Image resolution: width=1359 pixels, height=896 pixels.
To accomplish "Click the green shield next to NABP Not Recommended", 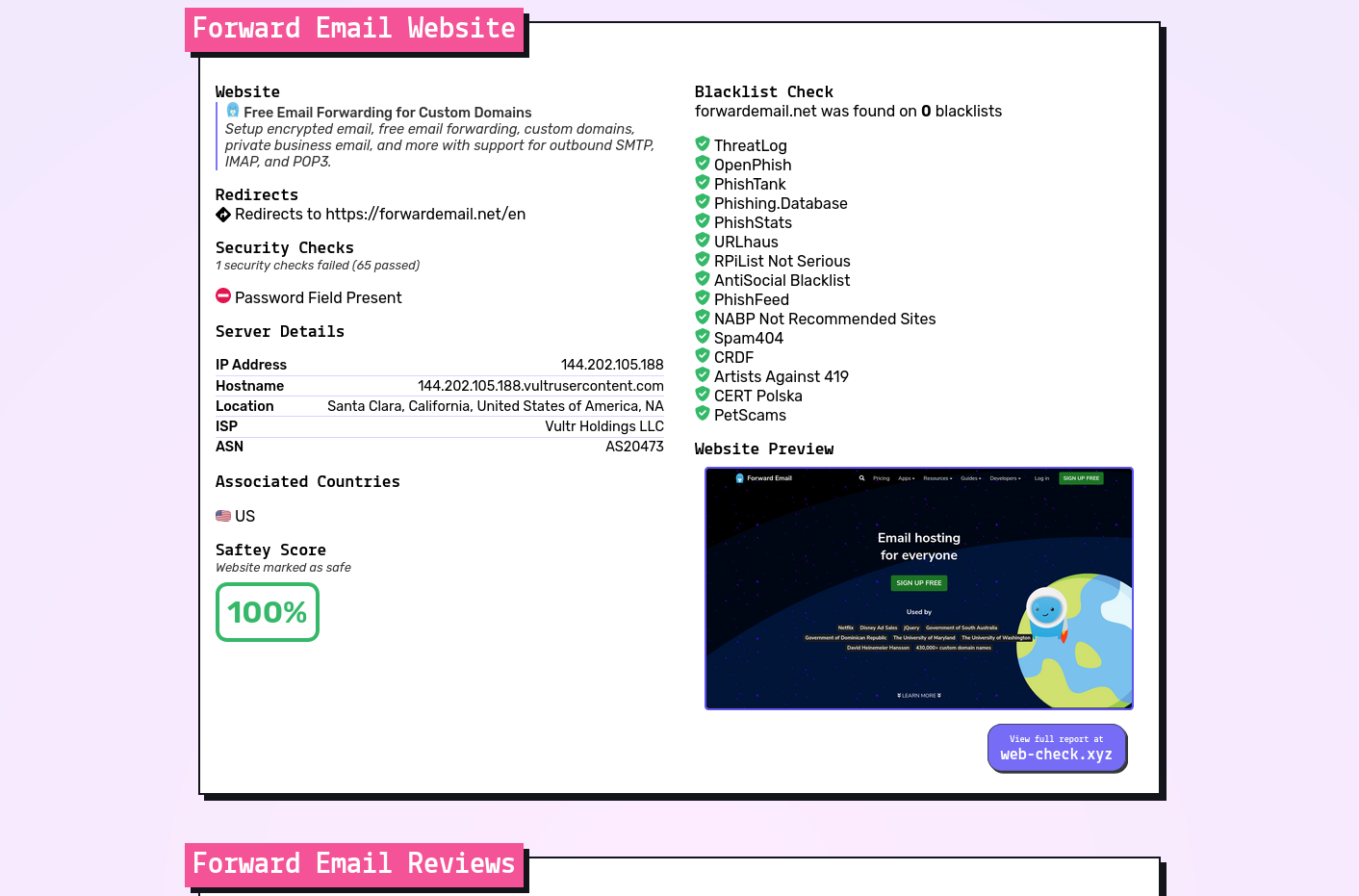I will tap(703, 317).
